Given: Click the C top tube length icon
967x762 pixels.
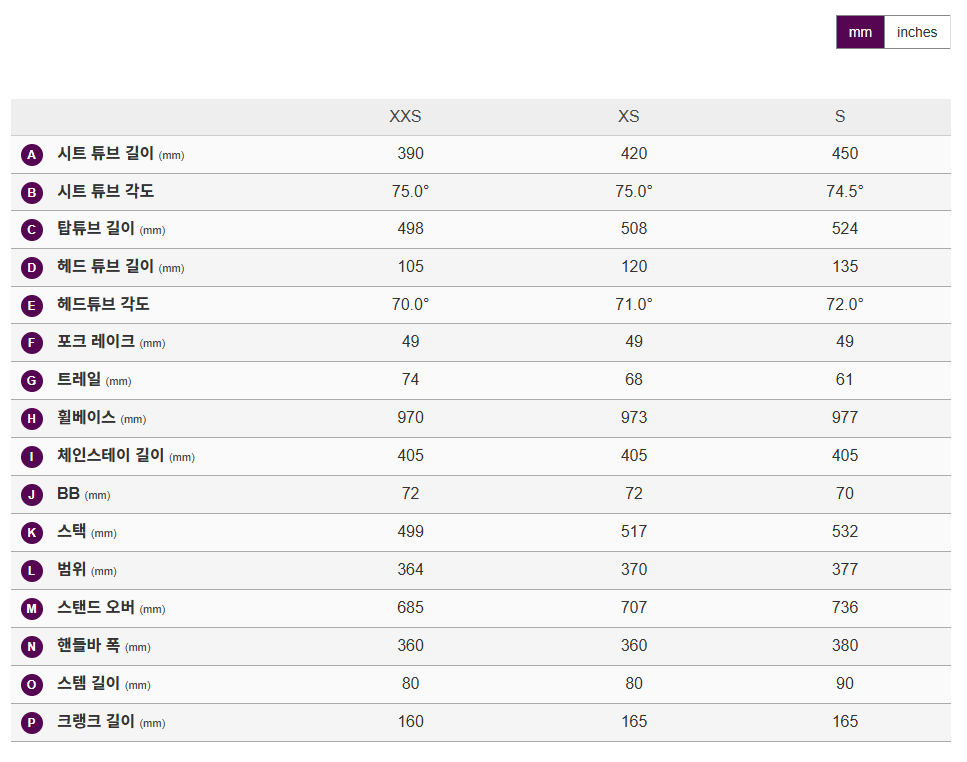Looking at the screenshot, I should pos(32,230).
